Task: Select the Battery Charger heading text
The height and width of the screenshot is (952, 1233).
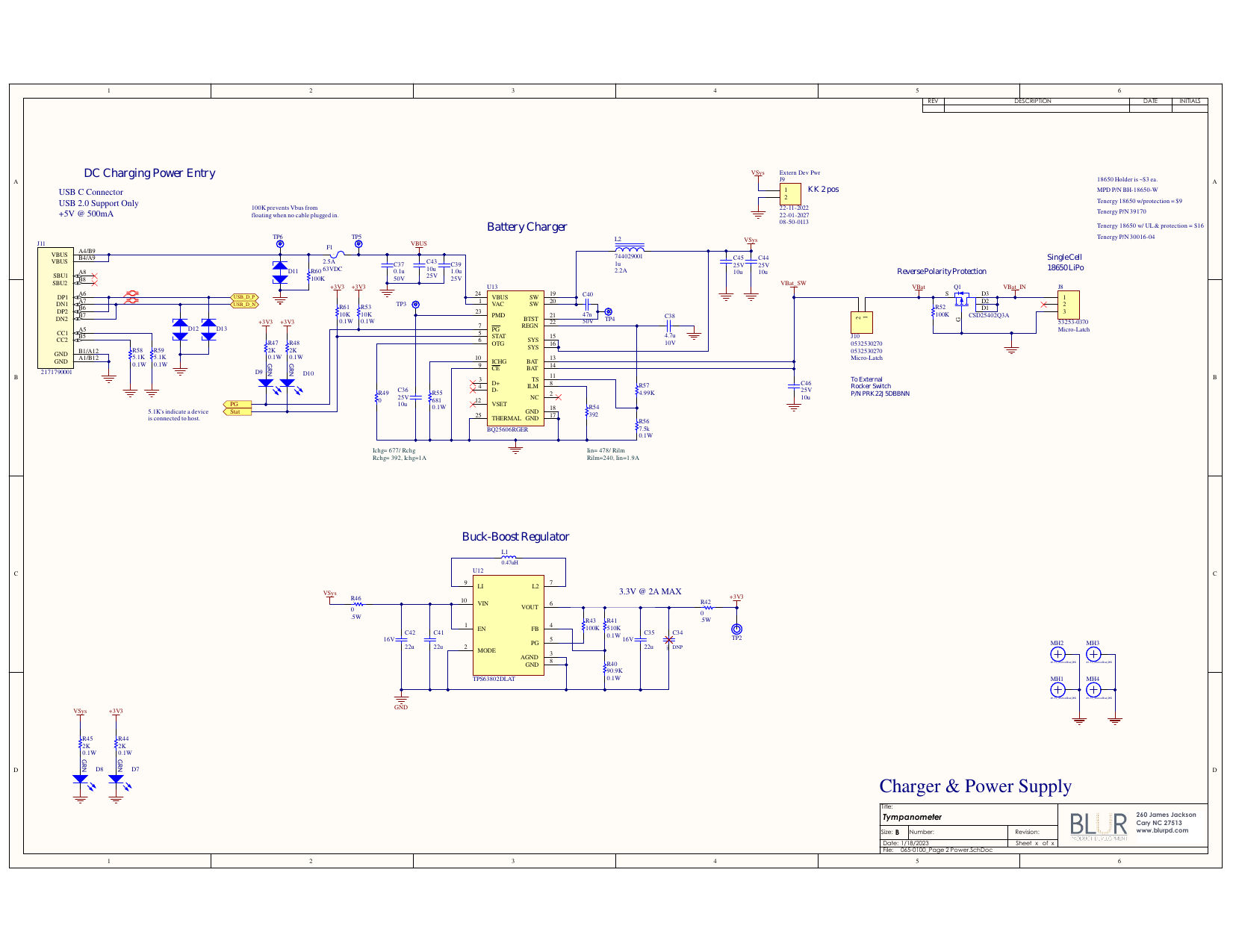Action: point(527,227)
